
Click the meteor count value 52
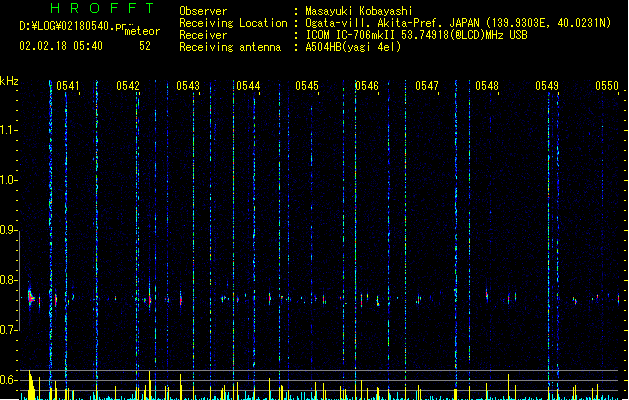pyautogui.click(x=145, y=46)
